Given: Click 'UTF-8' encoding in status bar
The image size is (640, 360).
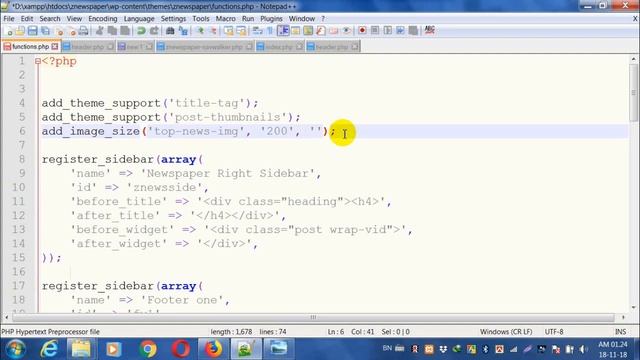Looking at the screenshot, I should [554, 332].
